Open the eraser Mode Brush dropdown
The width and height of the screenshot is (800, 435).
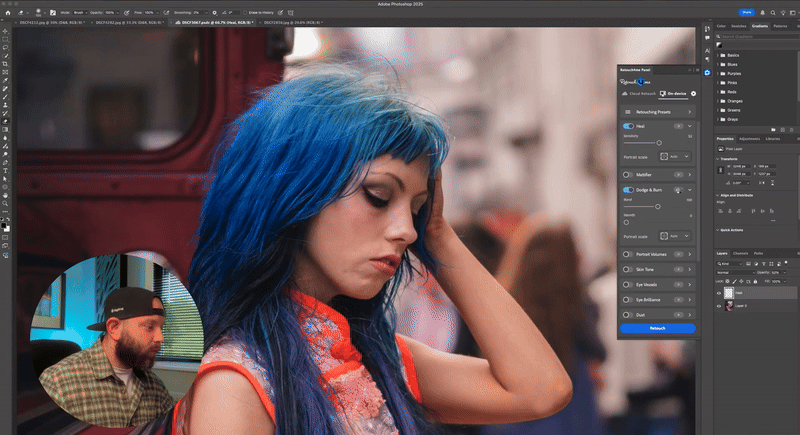point(80,13)
